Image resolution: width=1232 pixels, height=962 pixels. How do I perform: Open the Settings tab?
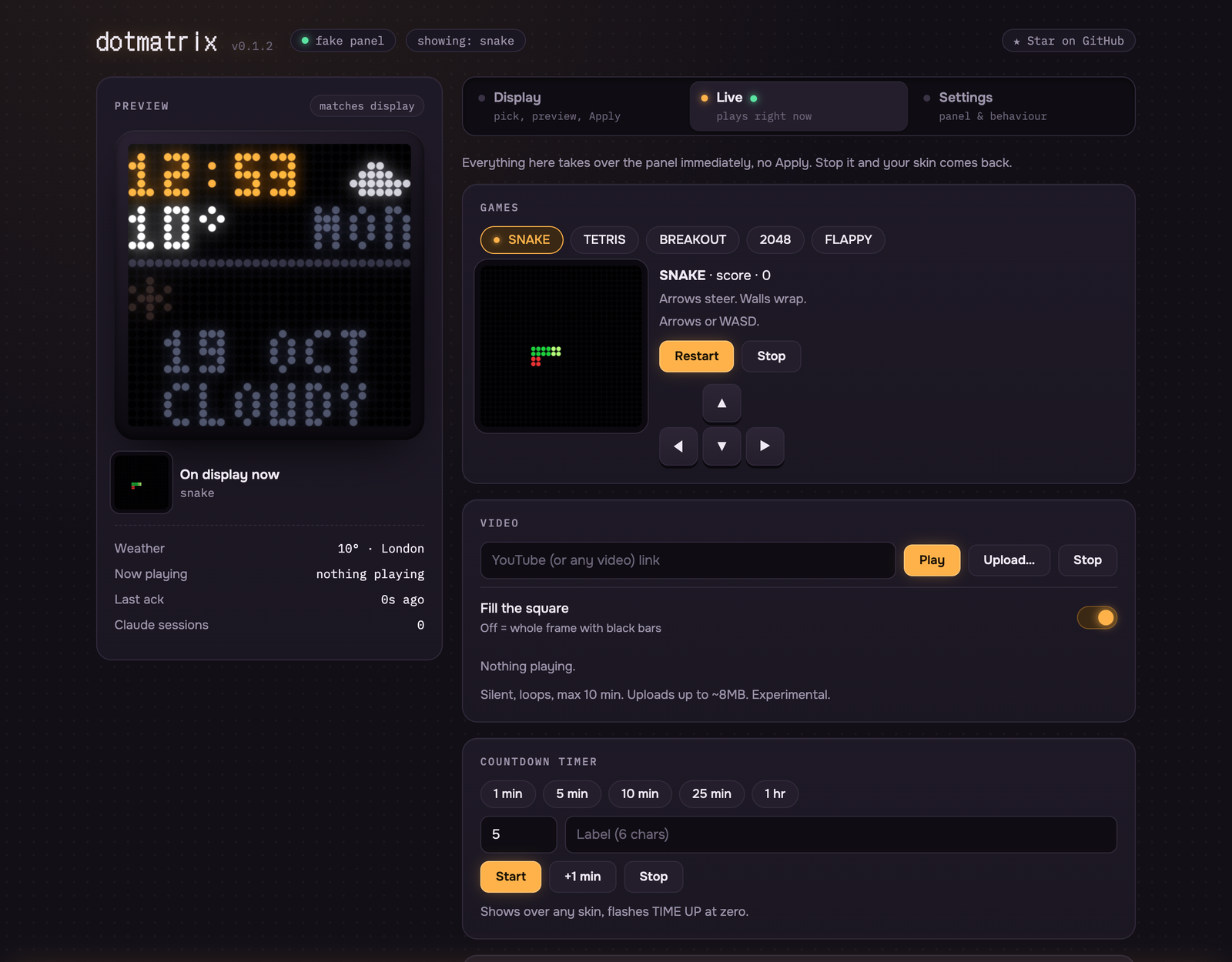click(1021, 106)
